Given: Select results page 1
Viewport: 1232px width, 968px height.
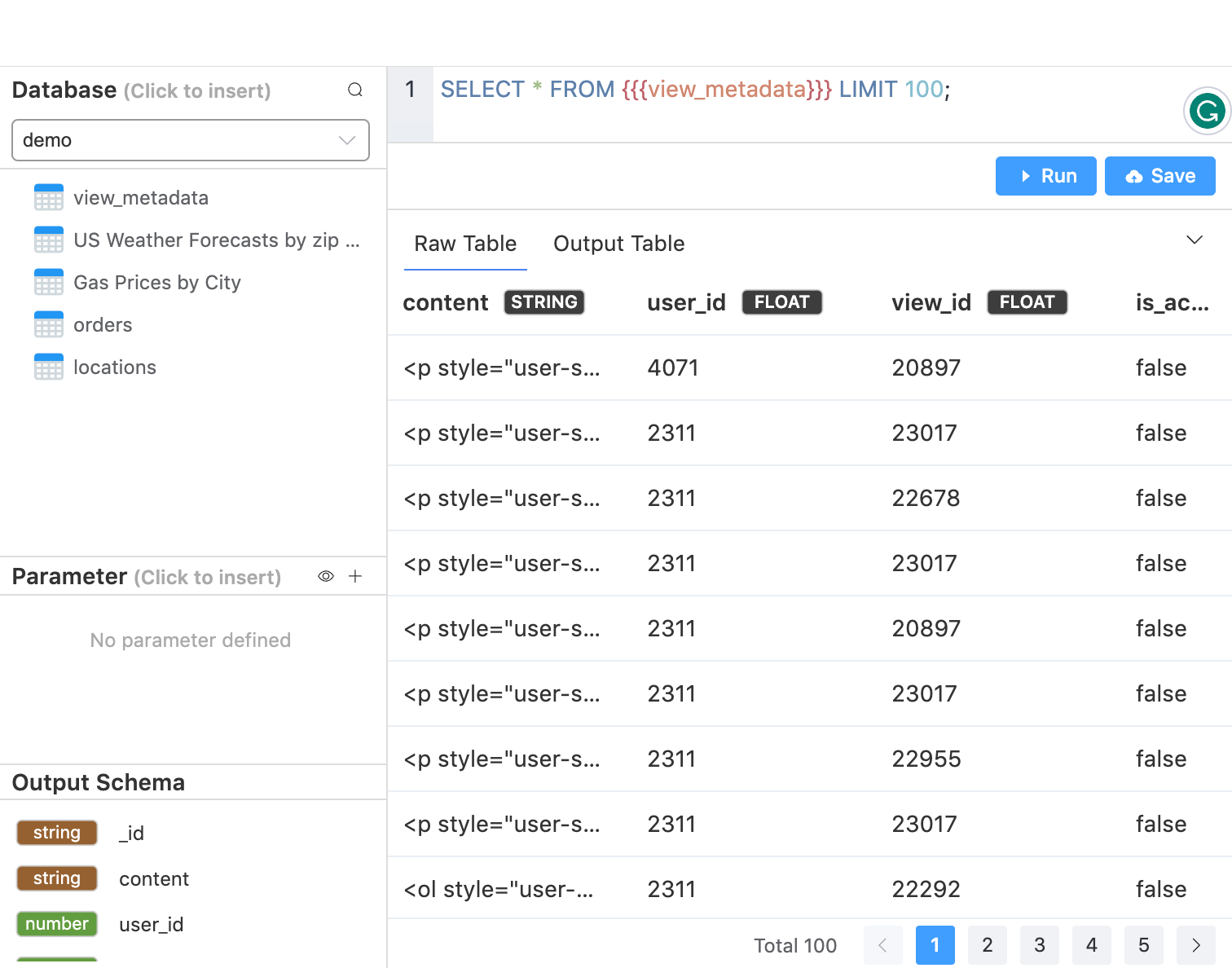Looking at the screenshot, I should pyautogui.click(x=935, y=945).
